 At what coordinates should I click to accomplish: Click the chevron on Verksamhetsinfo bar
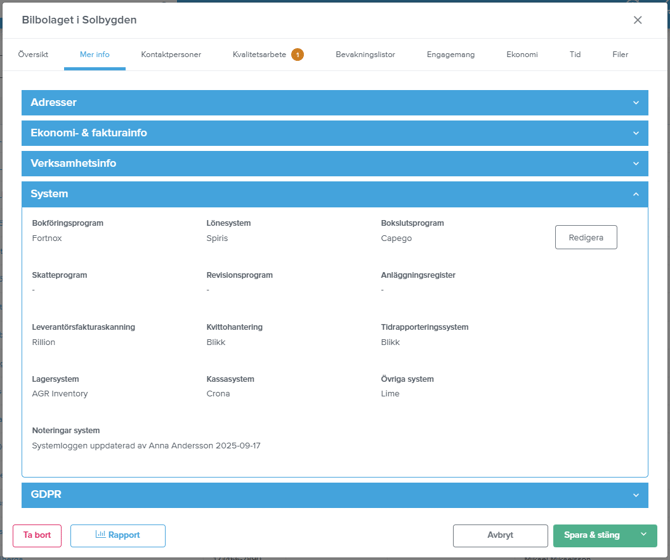tap(636, 164)
